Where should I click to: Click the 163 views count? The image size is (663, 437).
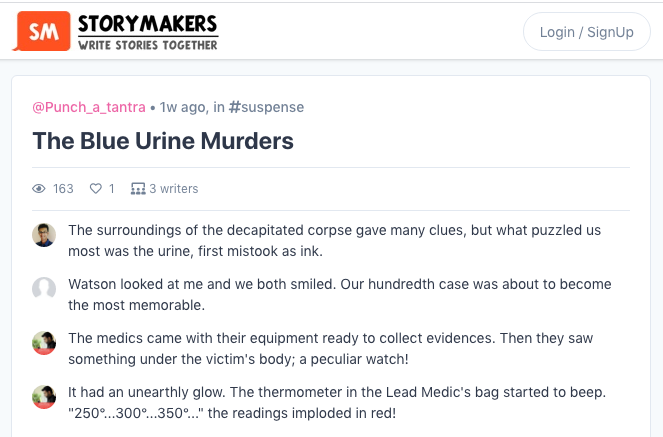click(63, 188)
